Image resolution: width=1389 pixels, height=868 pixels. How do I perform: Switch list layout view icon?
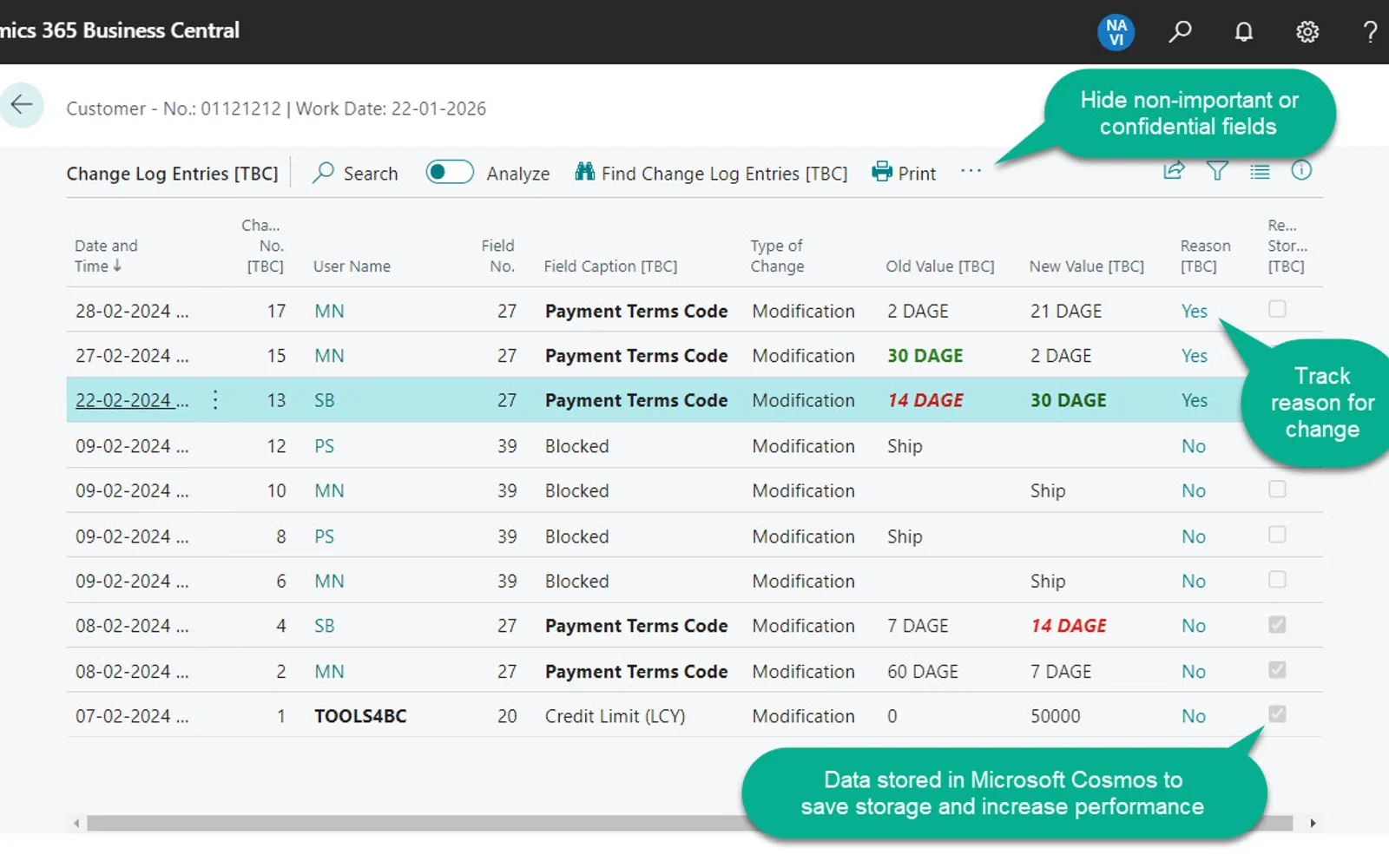click(1260, 171)
